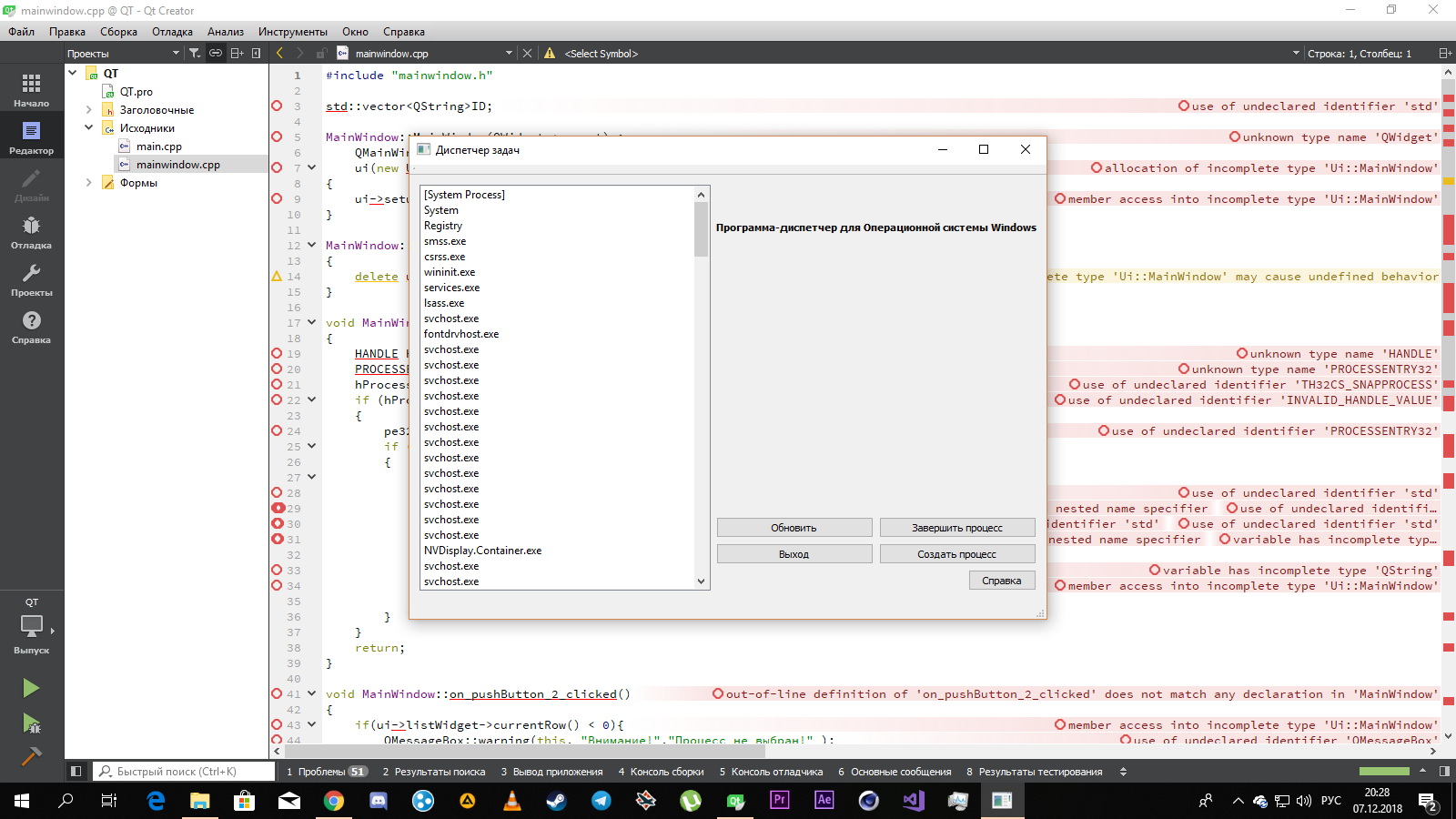Open Проекты mode in sidebar

[x=31, y=279]
